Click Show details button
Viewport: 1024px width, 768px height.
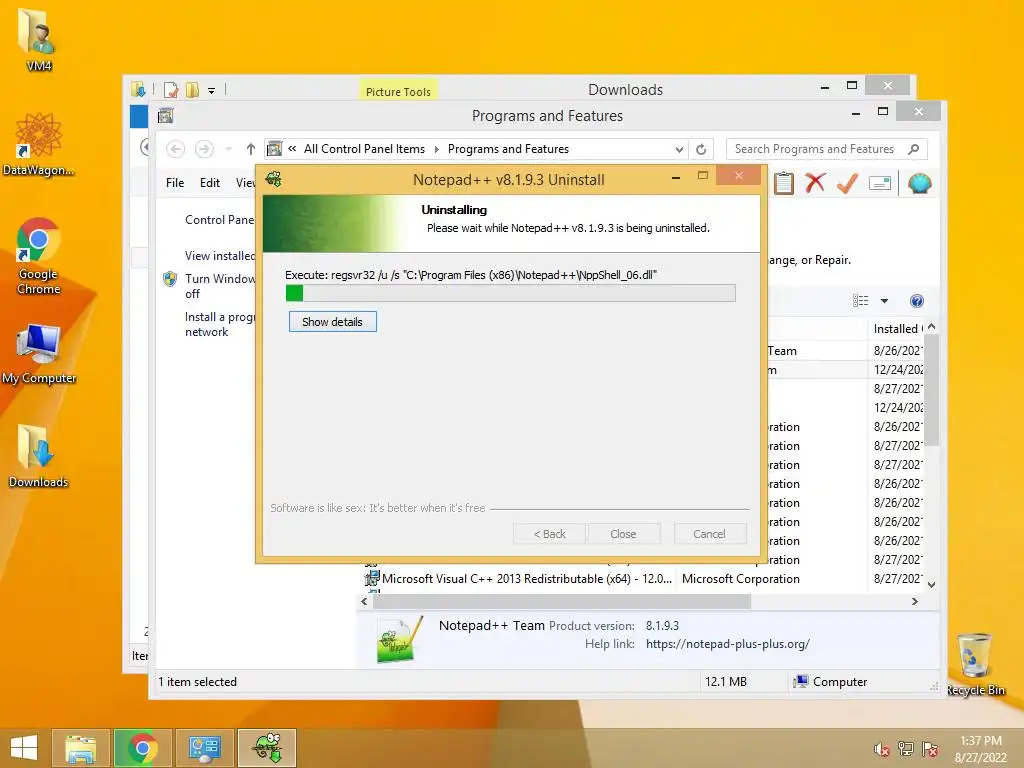coord(332,322)
